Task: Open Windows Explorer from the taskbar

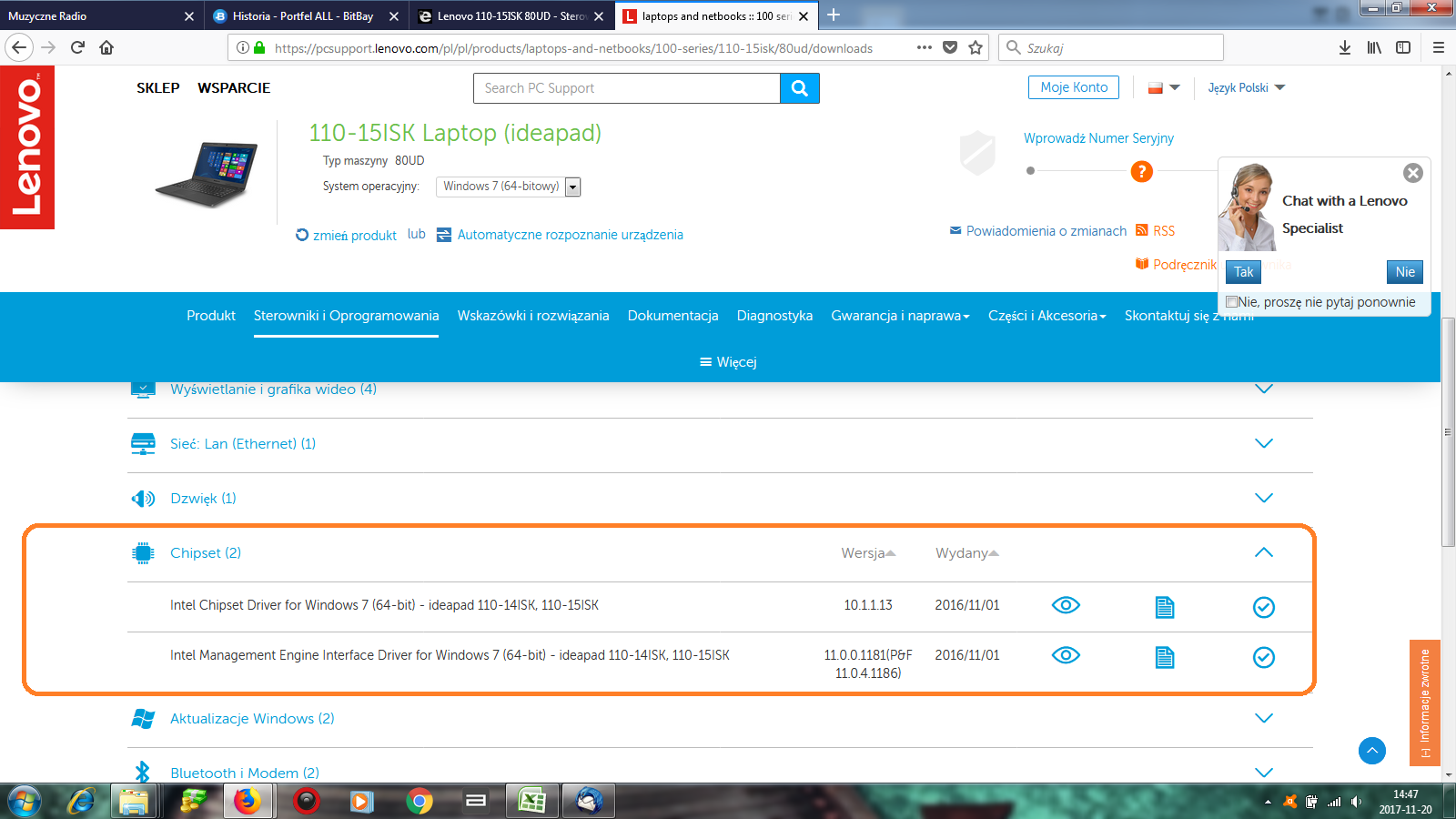Action: tap(134, 801)
